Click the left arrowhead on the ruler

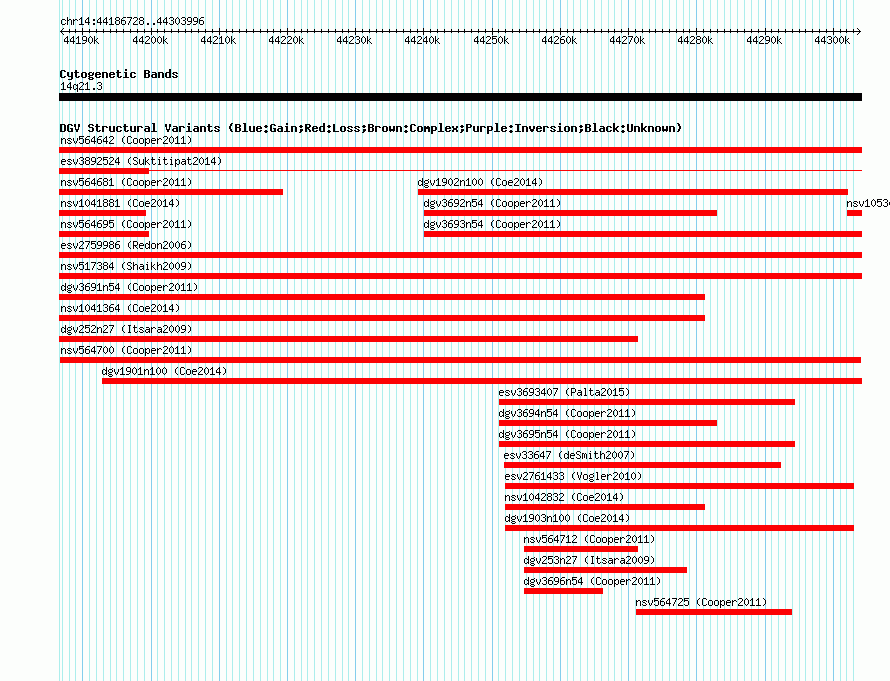coord(62,32)
